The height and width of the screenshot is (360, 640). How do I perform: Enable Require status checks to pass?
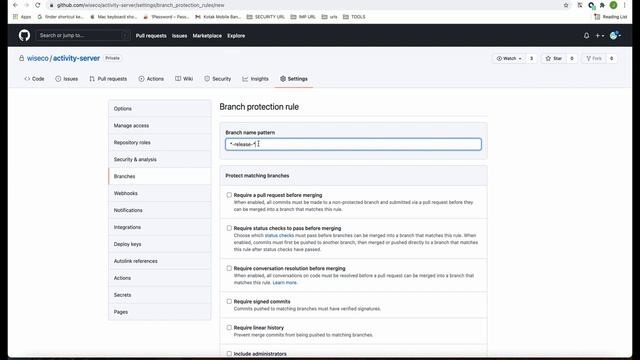[229, 228]
